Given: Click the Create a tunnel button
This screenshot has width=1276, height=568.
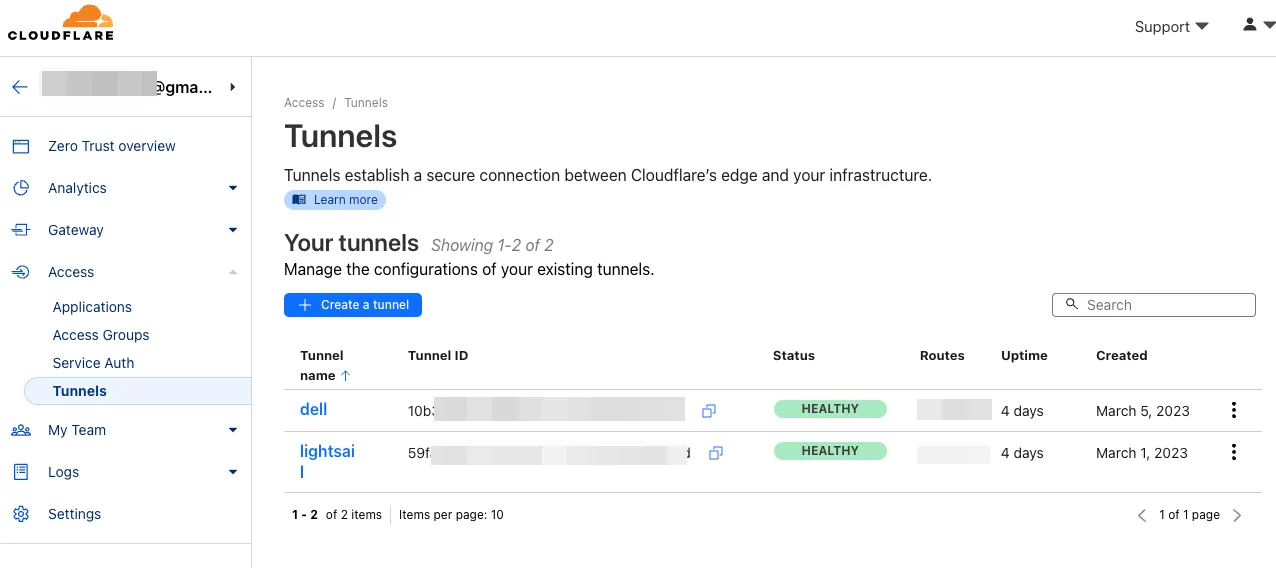Looking at the screenshot, I should [353, 305].
